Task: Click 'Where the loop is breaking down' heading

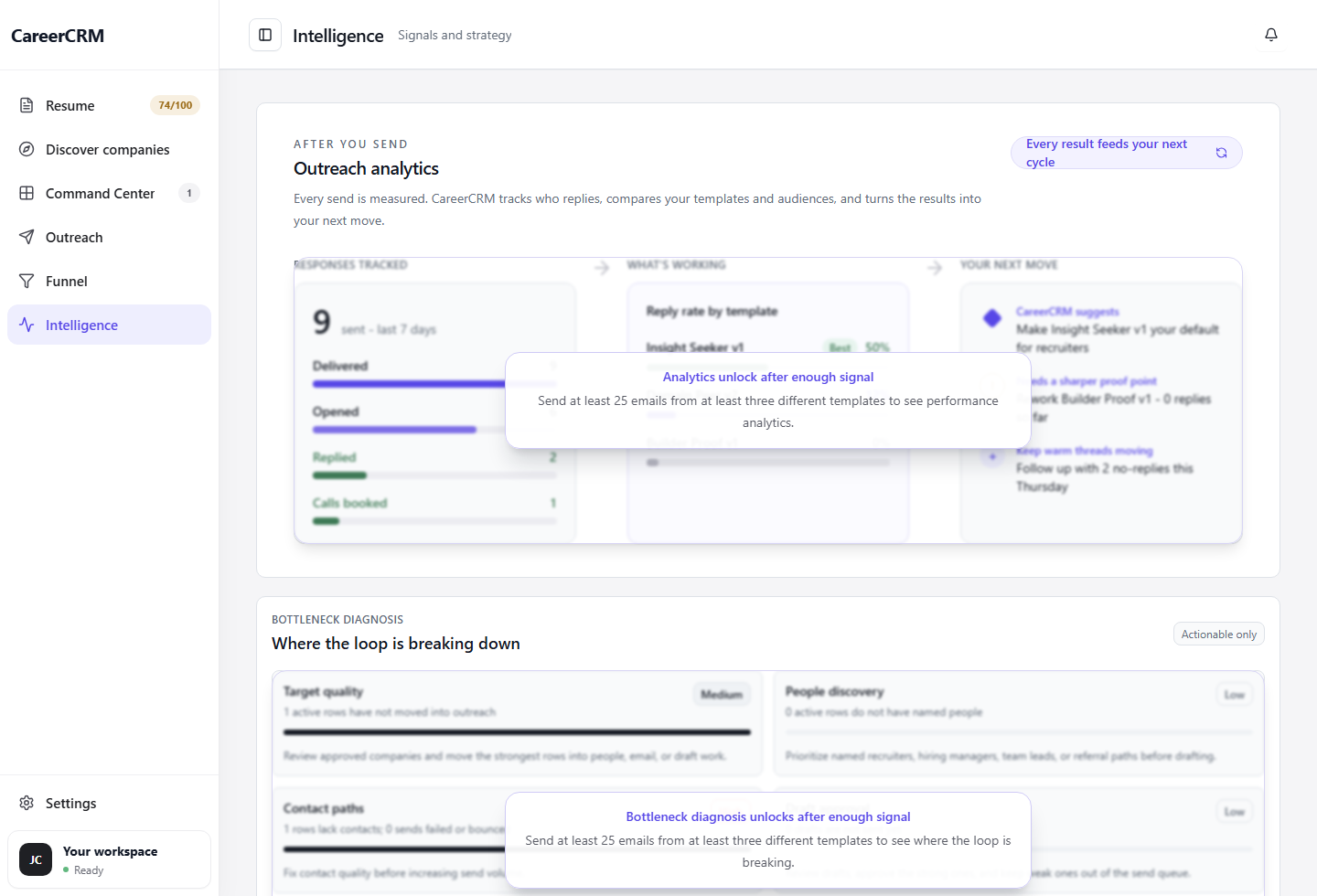Action: click(395, 644)
